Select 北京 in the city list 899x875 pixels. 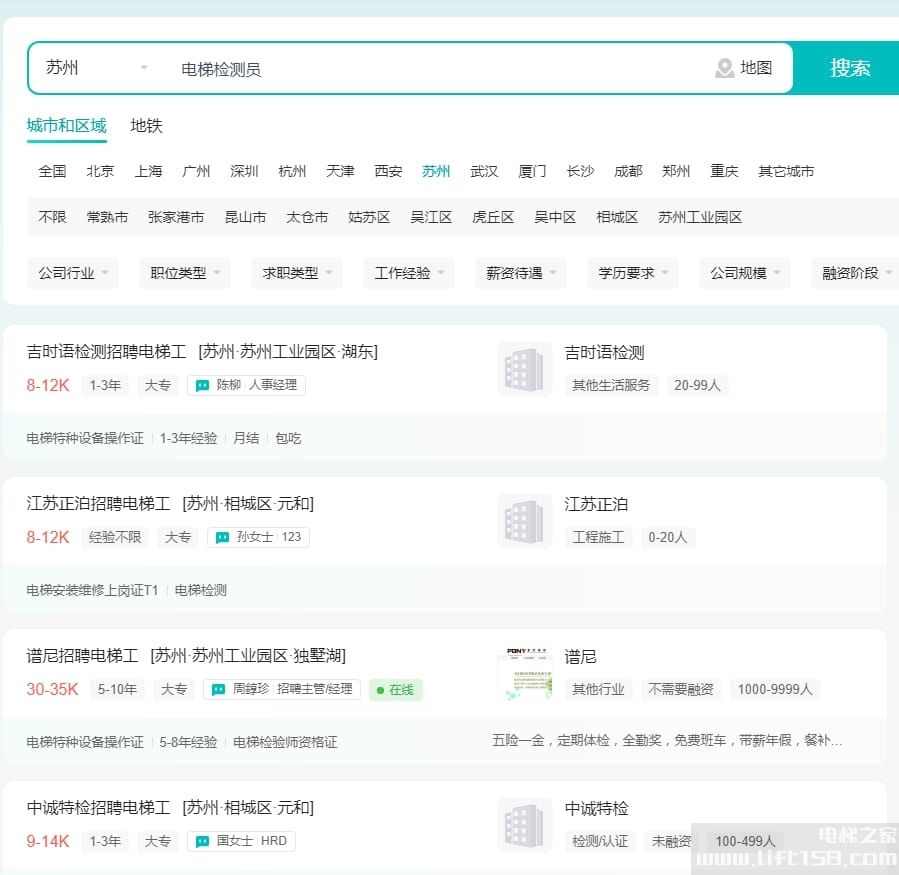click(100, 171)
